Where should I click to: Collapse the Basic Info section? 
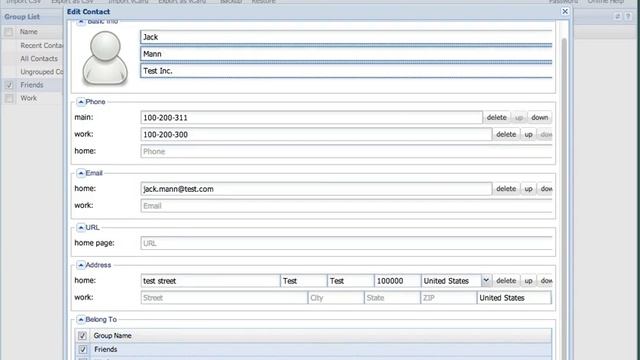(x=81, y=22)
